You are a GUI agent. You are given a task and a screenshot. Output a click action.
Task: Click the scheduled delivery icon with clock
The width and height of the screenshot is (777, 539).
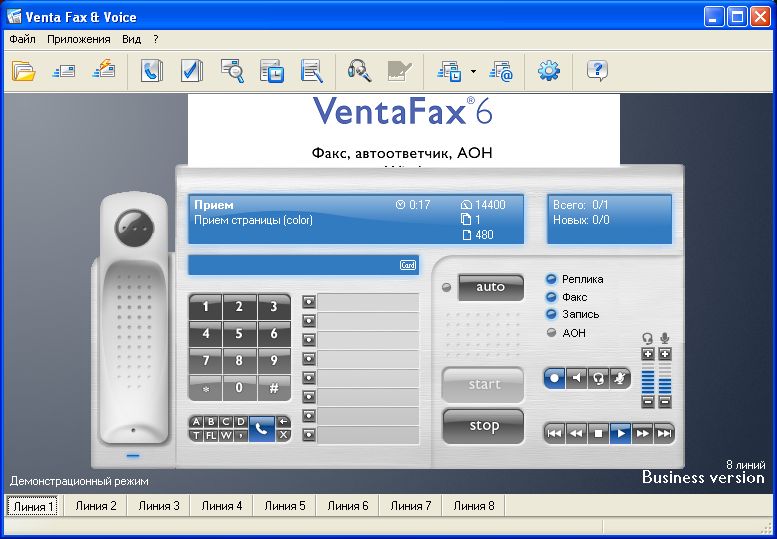pos(449,71)
